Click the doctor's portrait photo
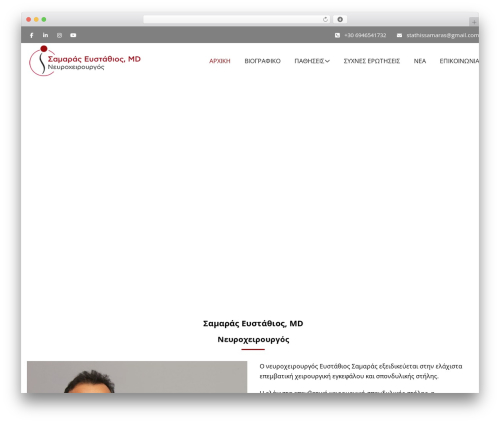The height and width of the screenshot is (423, 500). pos(137,377)
